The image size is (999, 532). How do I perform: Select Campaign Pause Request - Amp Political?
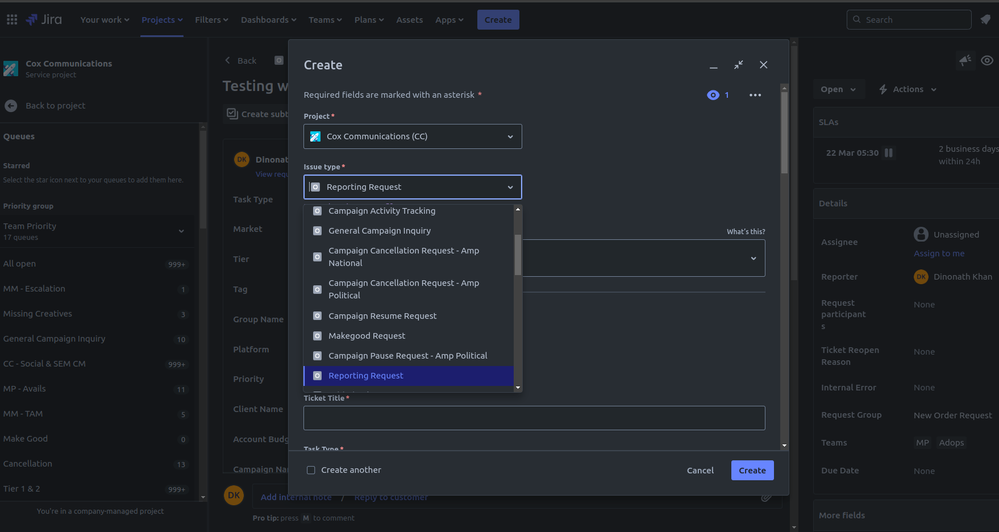tap(409, 356)
